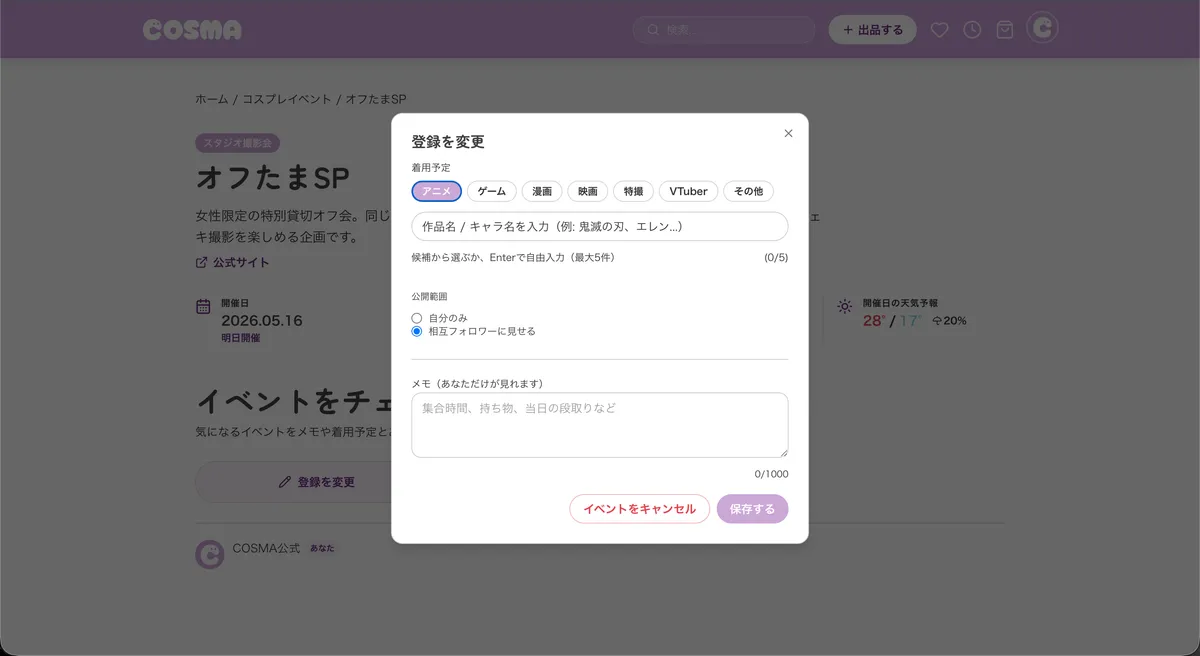Select the その他 category chip
This screenshot has width=1200, height=656.
749,191
